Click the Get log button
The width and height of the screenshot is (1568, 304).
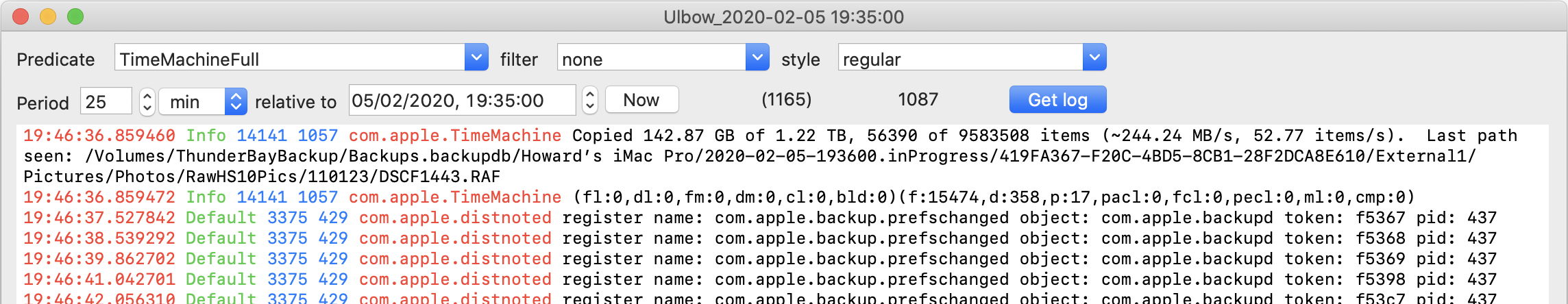click(1057, 100)
